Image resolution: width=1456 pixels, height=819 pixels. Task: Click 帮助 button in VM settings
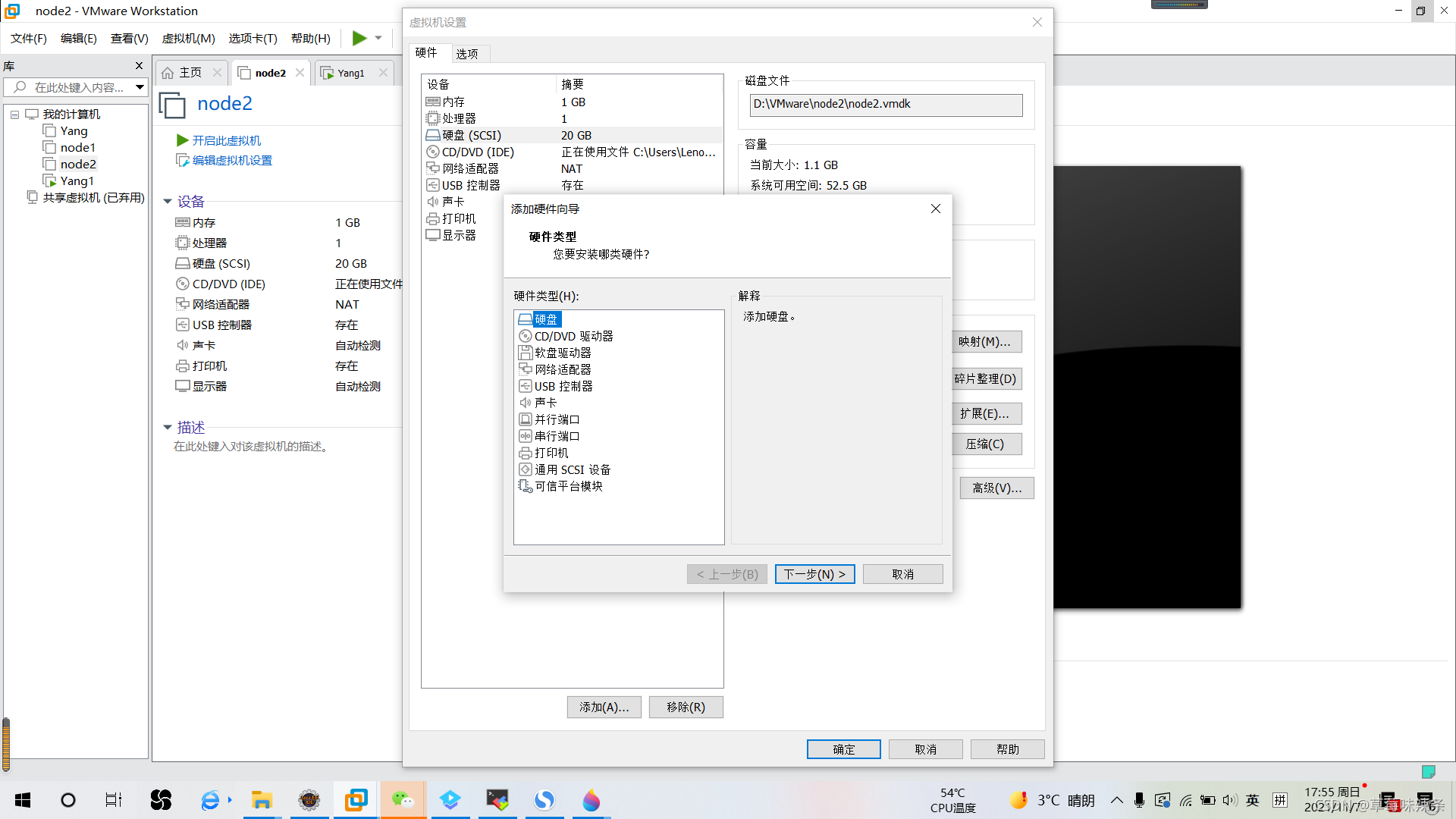[1008, 749]
